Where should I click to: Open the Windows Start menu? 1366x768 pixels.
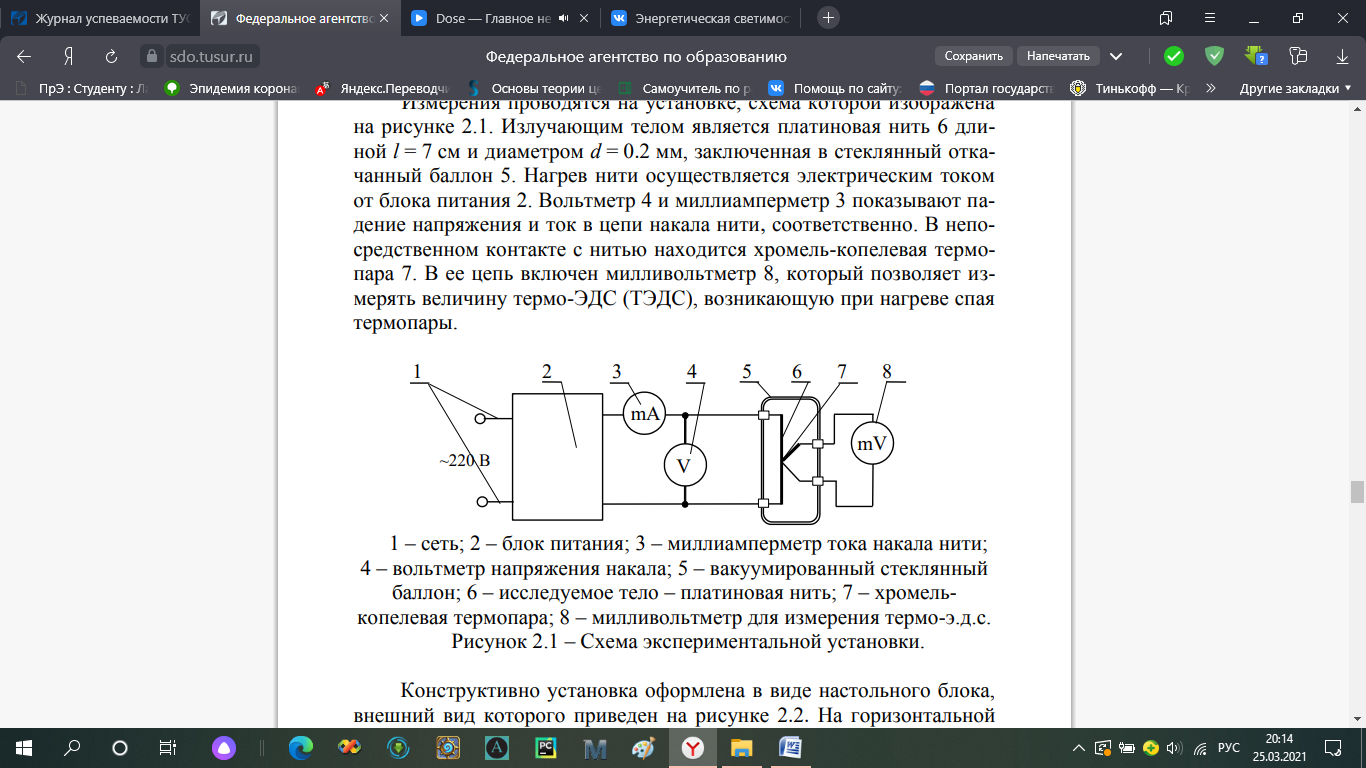click(x=24, y=747)
